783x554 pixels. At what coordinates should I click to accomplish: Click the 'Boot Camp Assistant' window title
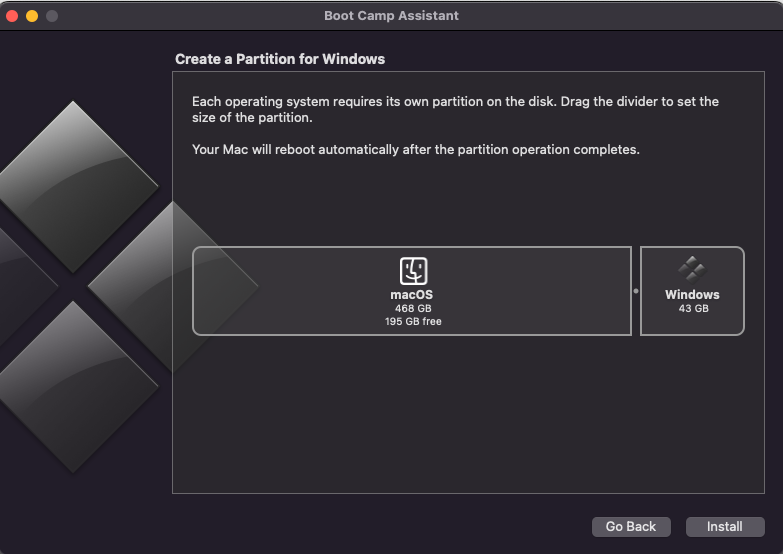tap(391, 15)
